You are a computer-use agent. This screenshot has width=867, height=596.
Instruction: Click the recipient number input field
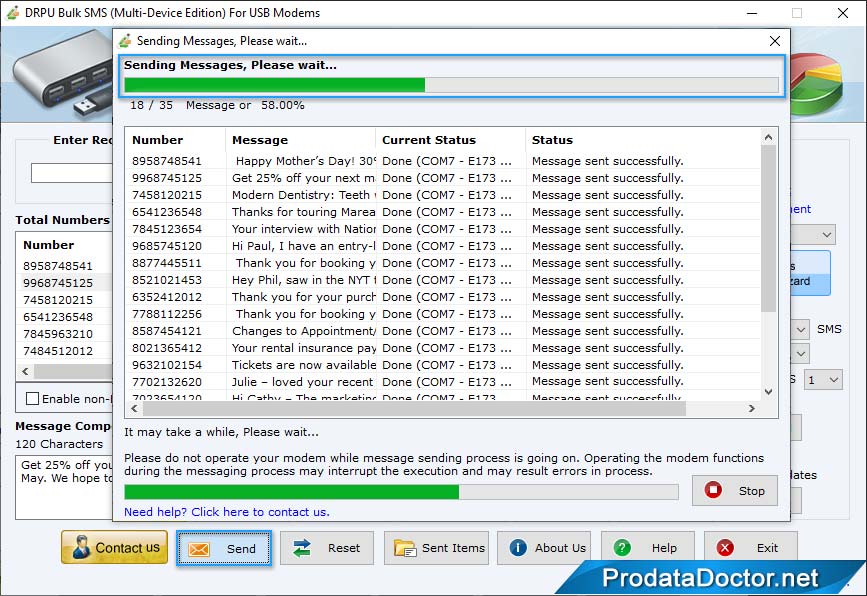(x=72, y=173)
